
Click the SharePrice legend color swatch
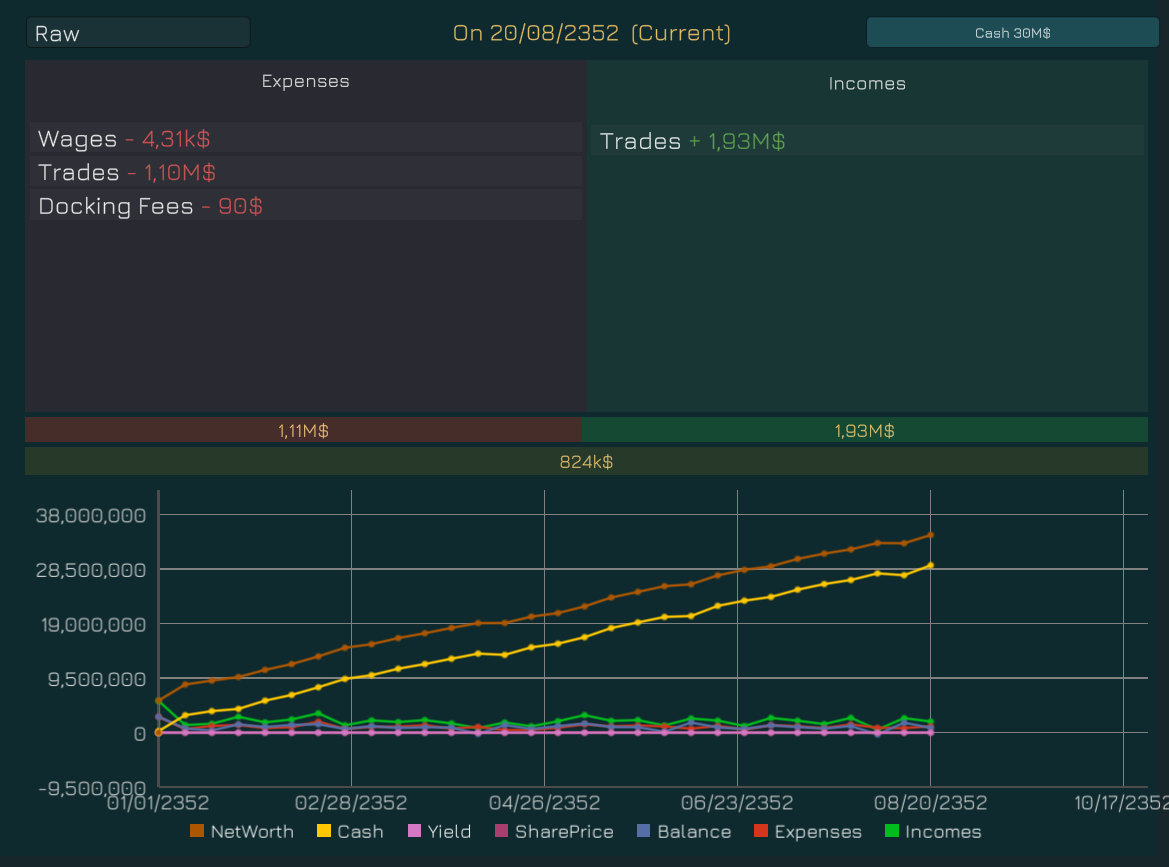502,832
